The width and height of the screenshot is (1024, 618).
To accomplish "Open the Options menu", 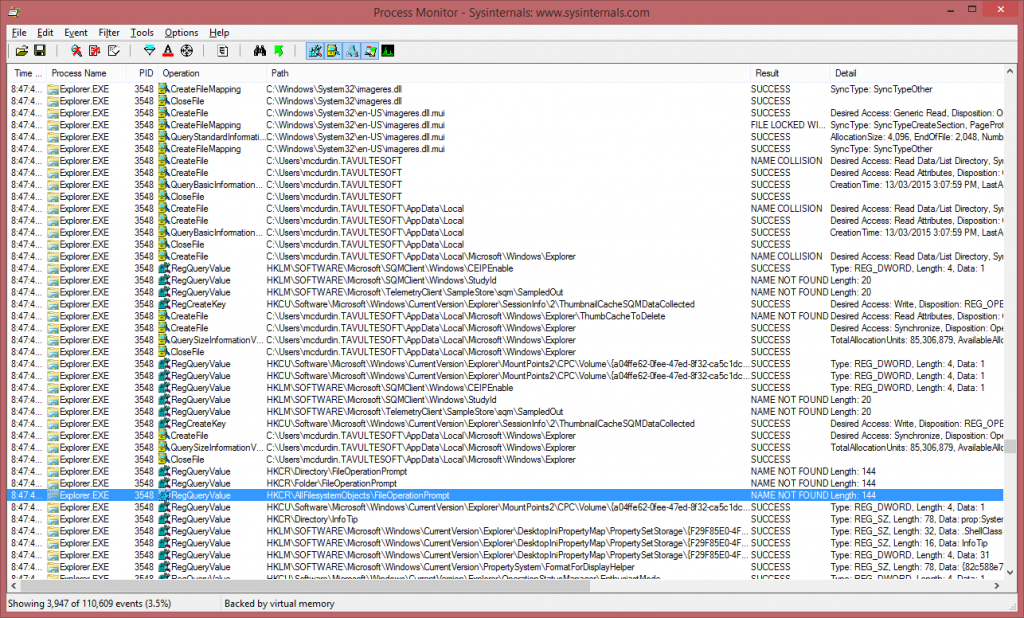I will (x=181, y=33).
